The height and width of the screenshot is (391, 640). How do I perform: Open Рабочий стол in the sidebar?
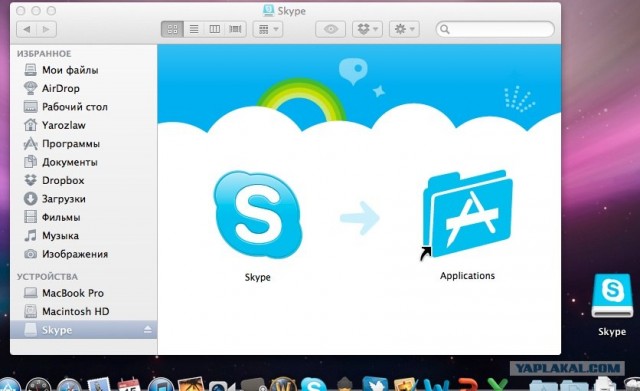83,107
